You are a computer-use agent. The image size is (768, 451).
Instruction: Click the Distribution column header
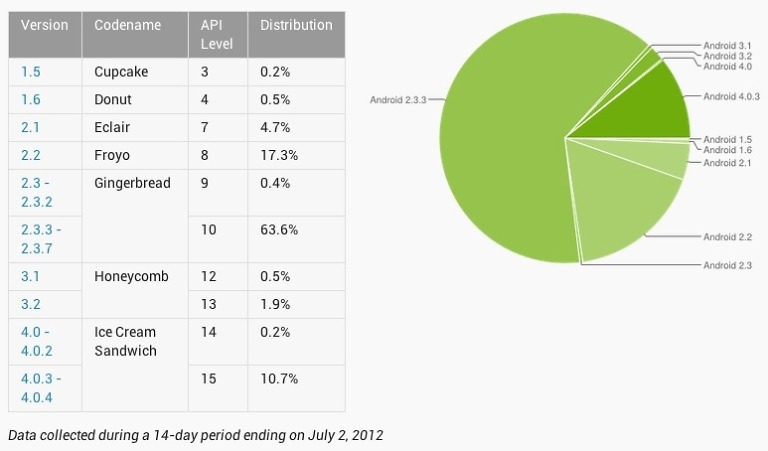click(296, 25)
